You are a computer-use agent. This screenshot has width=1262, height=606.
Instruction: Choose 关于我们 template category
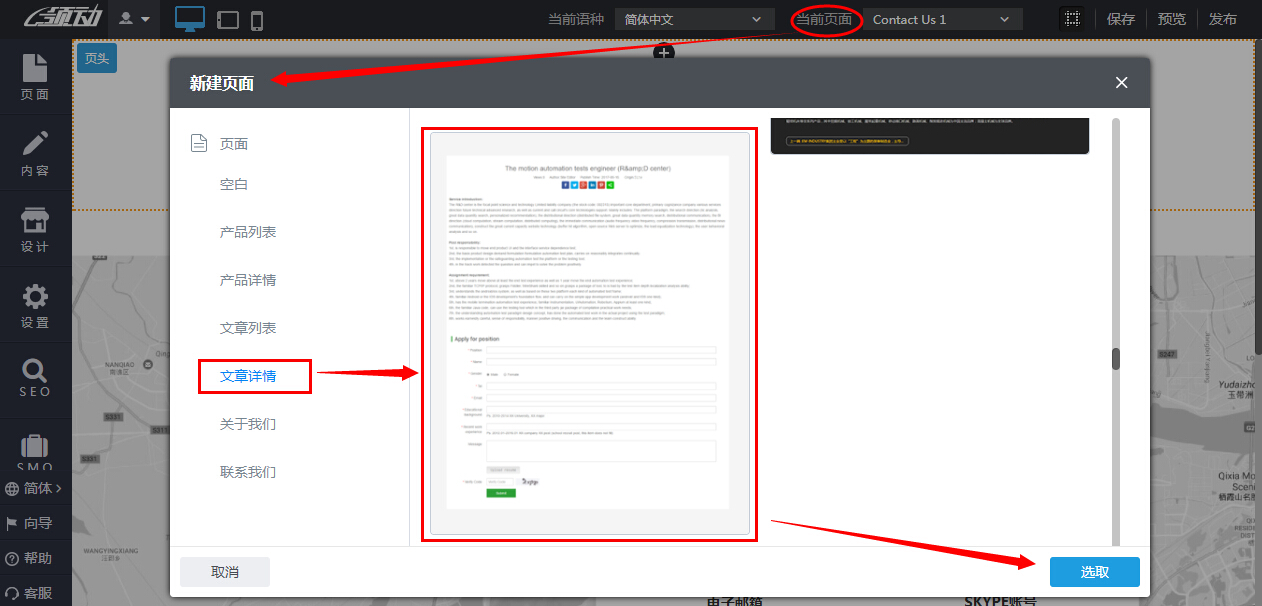tap(248, 424)
